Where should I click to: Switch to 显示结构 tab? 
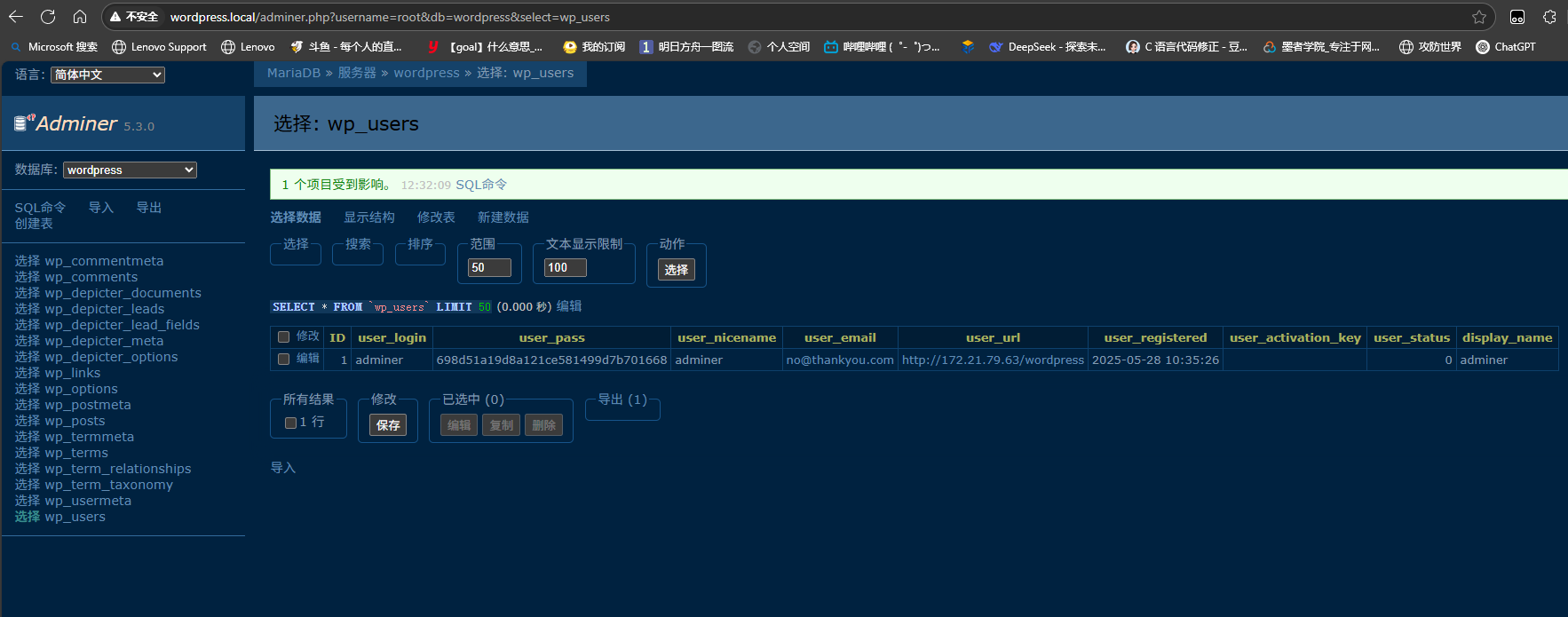369,218
